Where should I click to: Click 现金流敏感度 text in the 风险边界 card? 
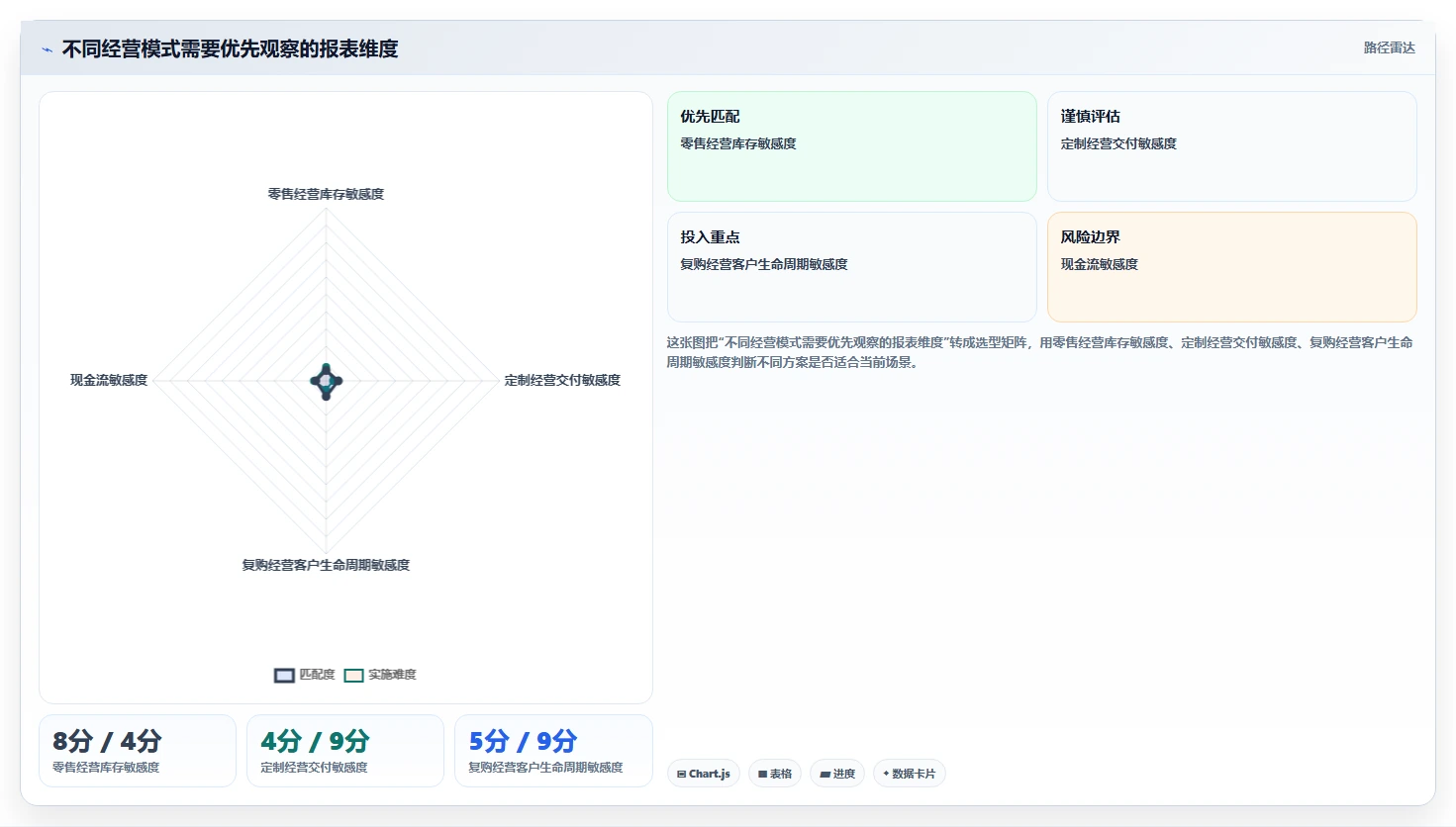pyautogui.click(x=1100, y=264)
